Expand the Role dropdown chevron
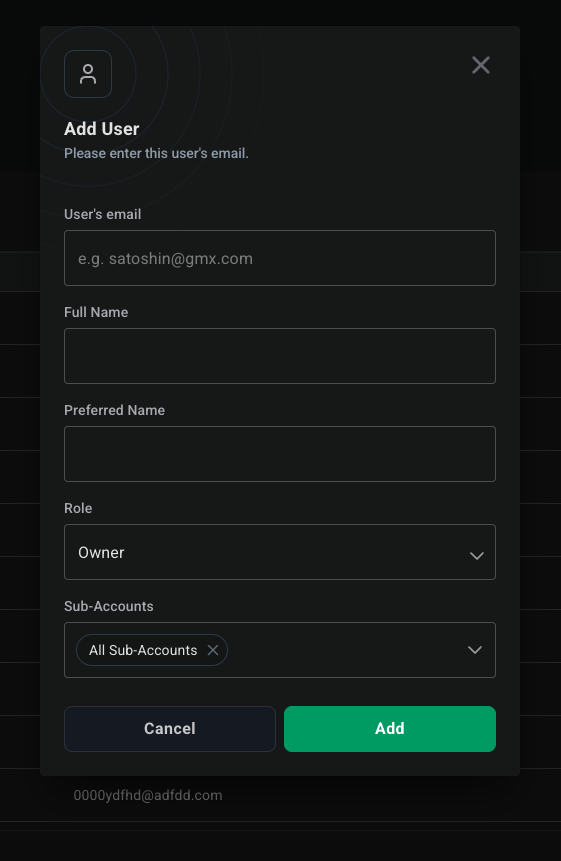This screenshot has width=561, height=861. tap(476, 556)
